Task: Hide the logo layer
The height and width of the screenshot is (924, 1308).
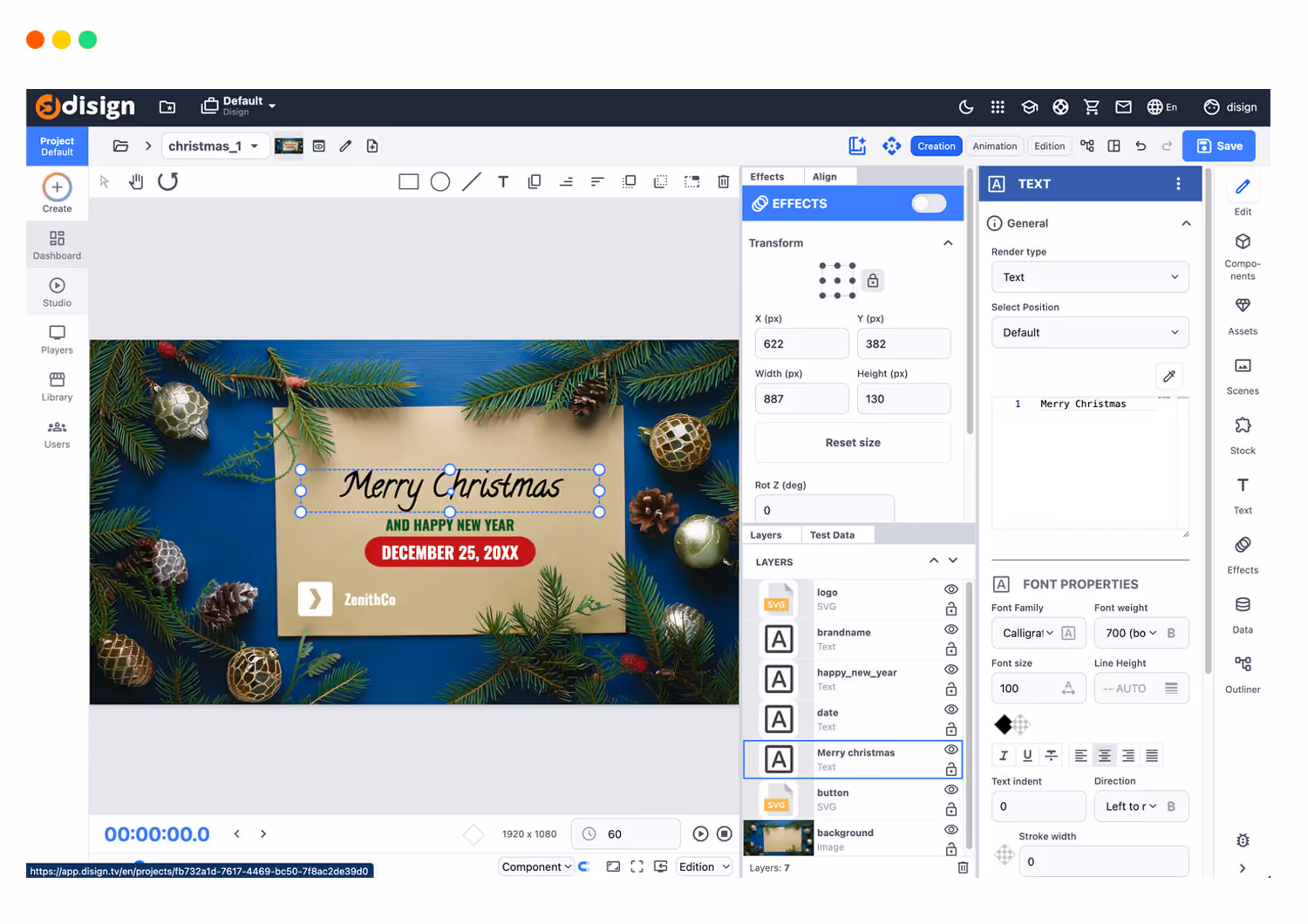Action: coord(951,589)
